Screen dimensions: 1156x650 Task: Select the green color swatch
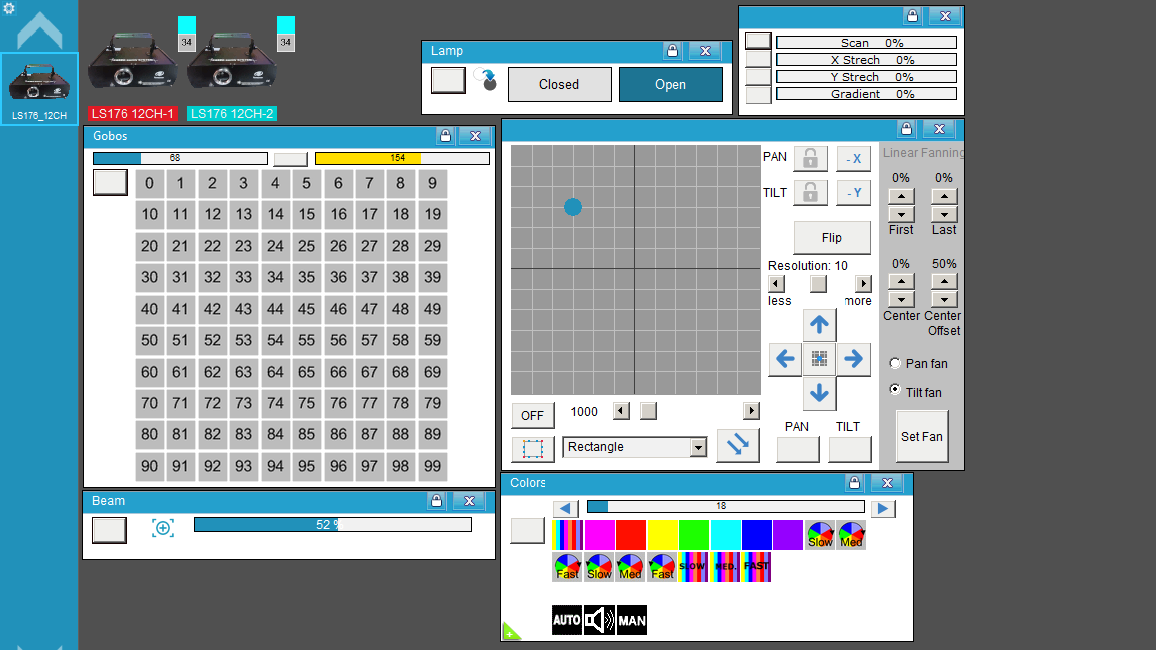[694, 534]
